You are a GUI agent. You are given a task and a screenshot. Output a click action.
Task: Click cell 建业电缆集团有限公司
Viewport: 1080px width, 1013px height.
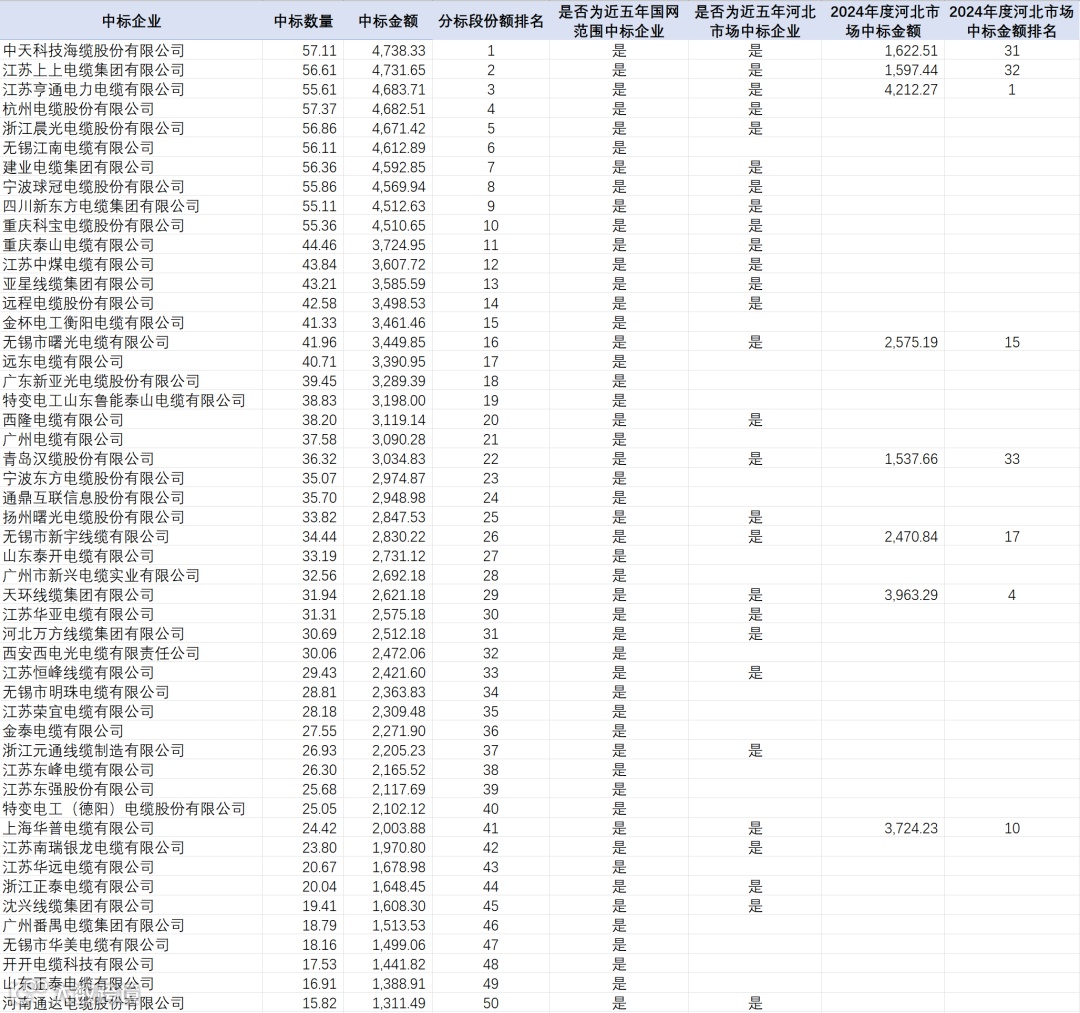(x=79, y=167)
